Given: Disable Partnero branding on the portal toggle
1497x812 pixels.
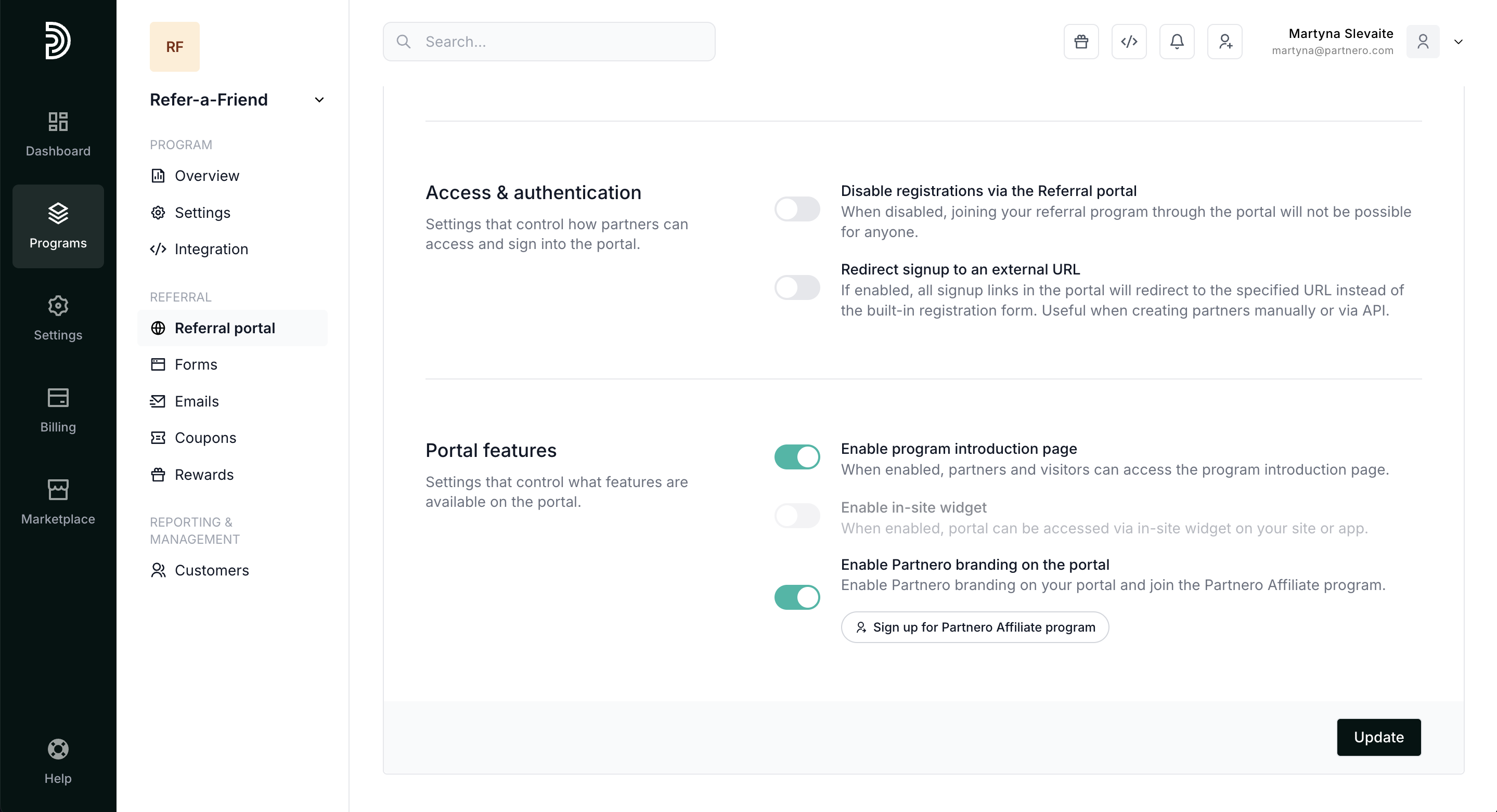Looking at the screenshot, I should coord(797,597).
